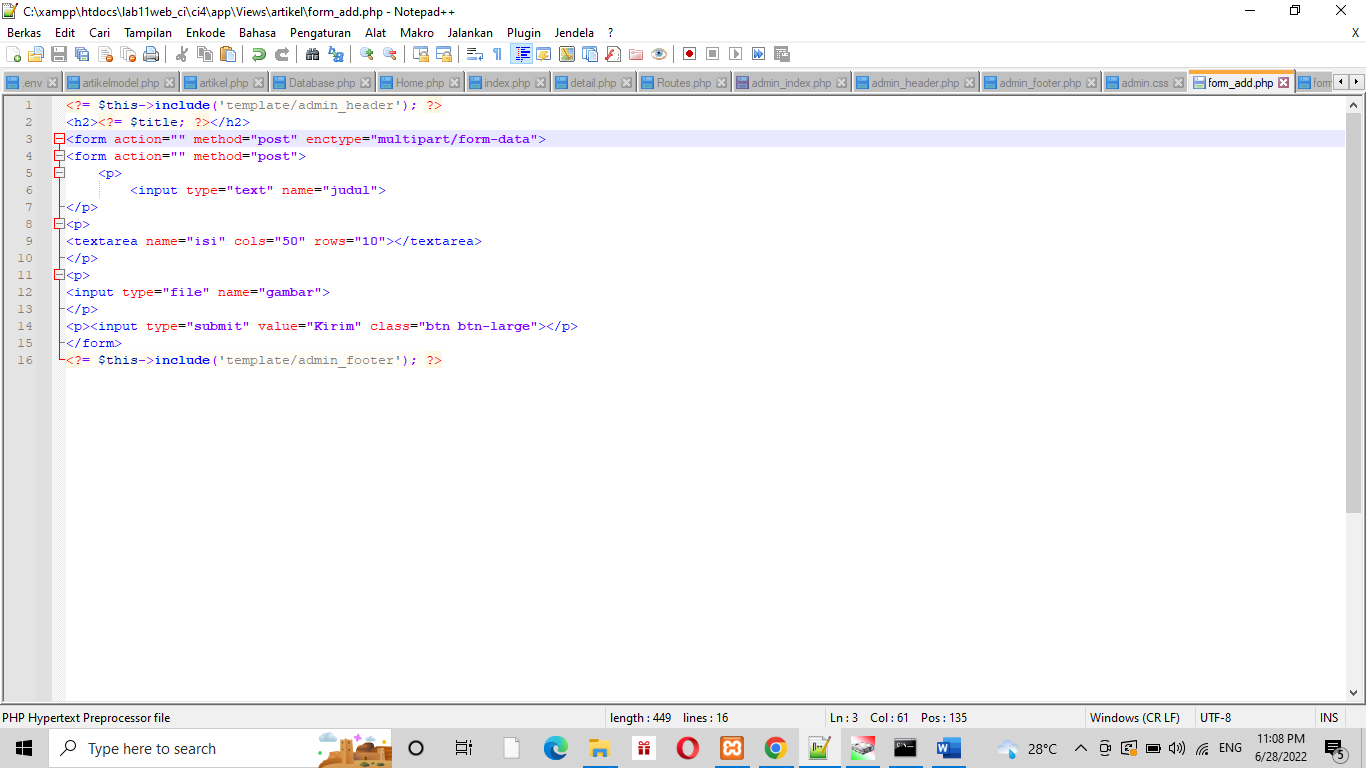Collapse the paragraph fold at line 5
1366x768 pixels.
pyautogui.click(x=58, y=172)
